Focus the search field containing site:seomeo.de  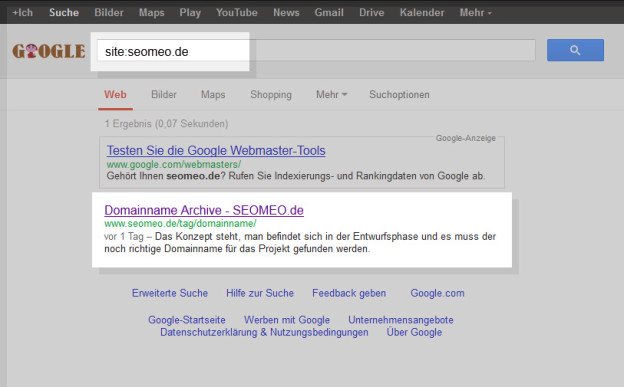pyautogui.click(x=316, y=51)
